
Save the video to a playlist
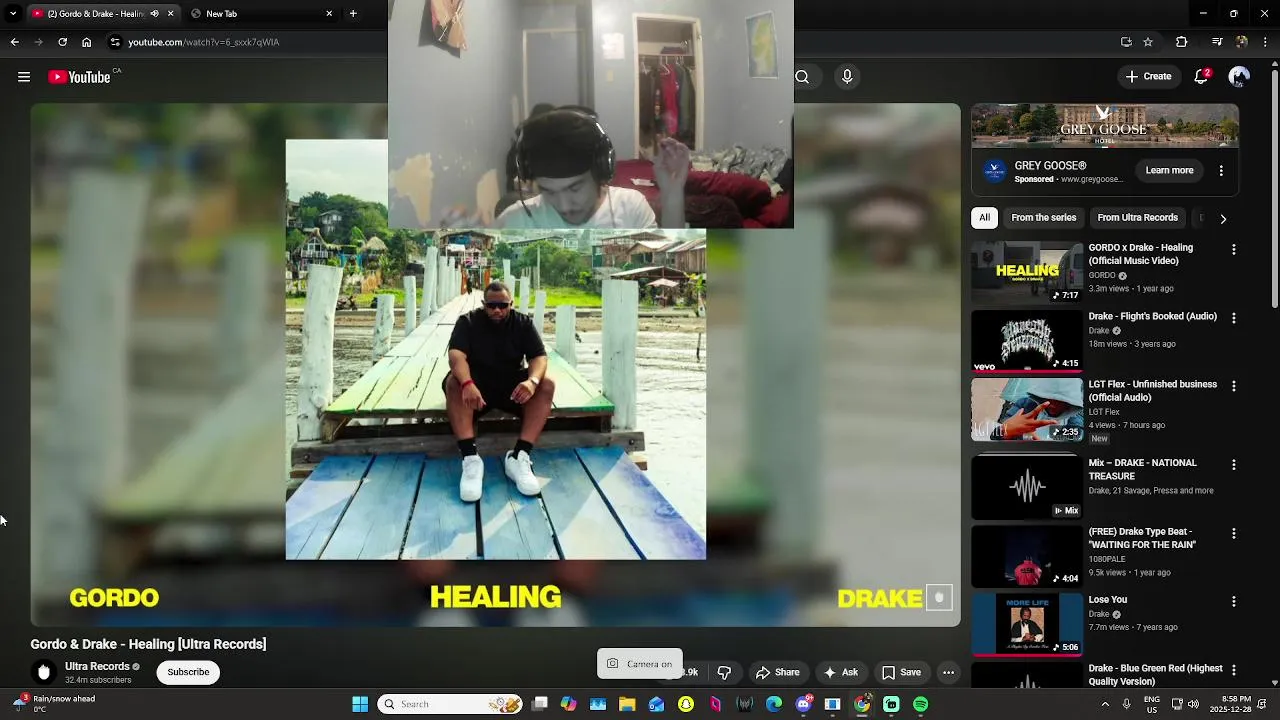pyautogui.click(x=901, y=672)
